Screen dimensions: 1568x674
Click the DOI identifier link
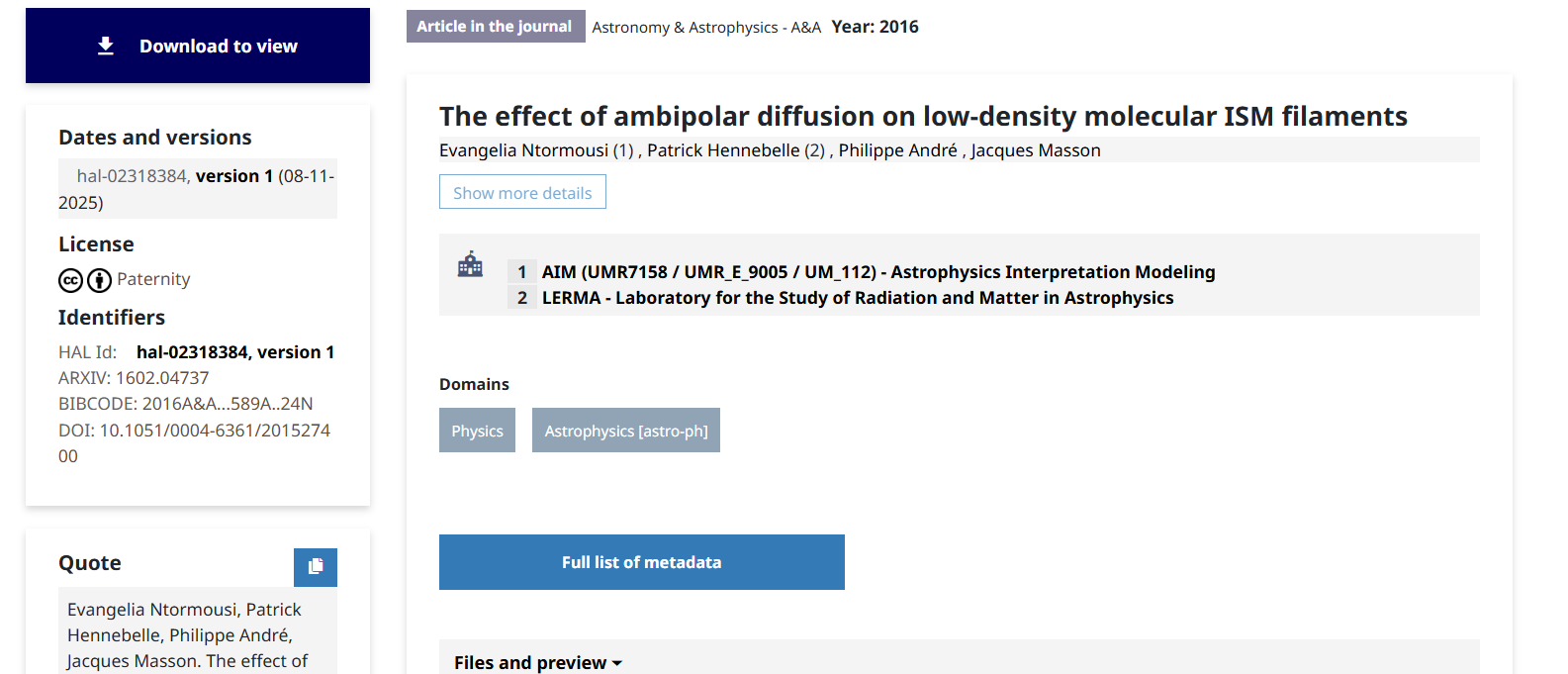pos(215,431)
